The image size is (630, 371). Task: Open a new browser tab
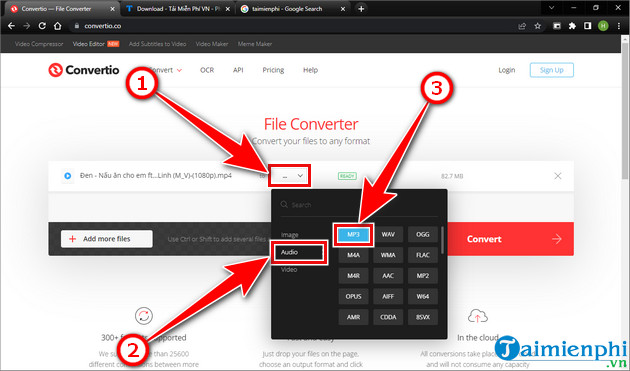click(361, 9)
